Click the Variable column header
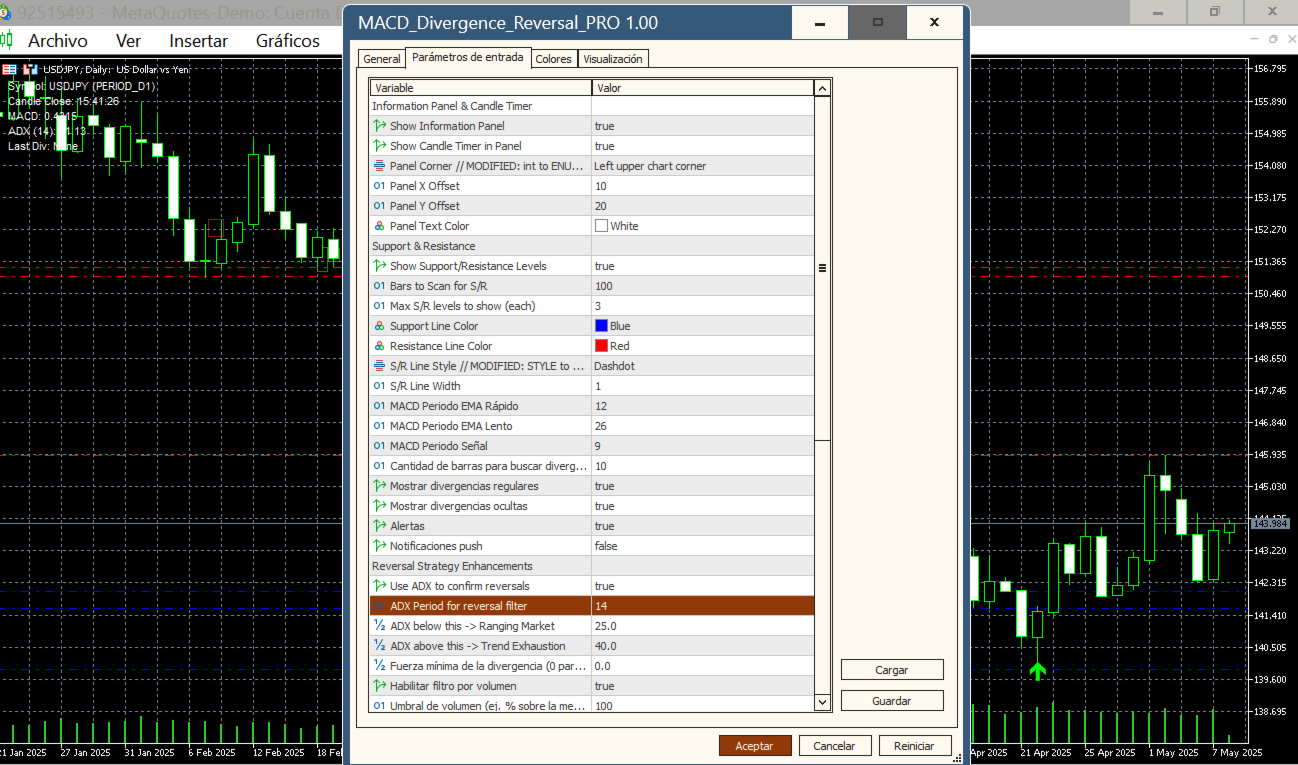Image resolution: width=1298 pixels, height=765 pixels. [481, 88]
